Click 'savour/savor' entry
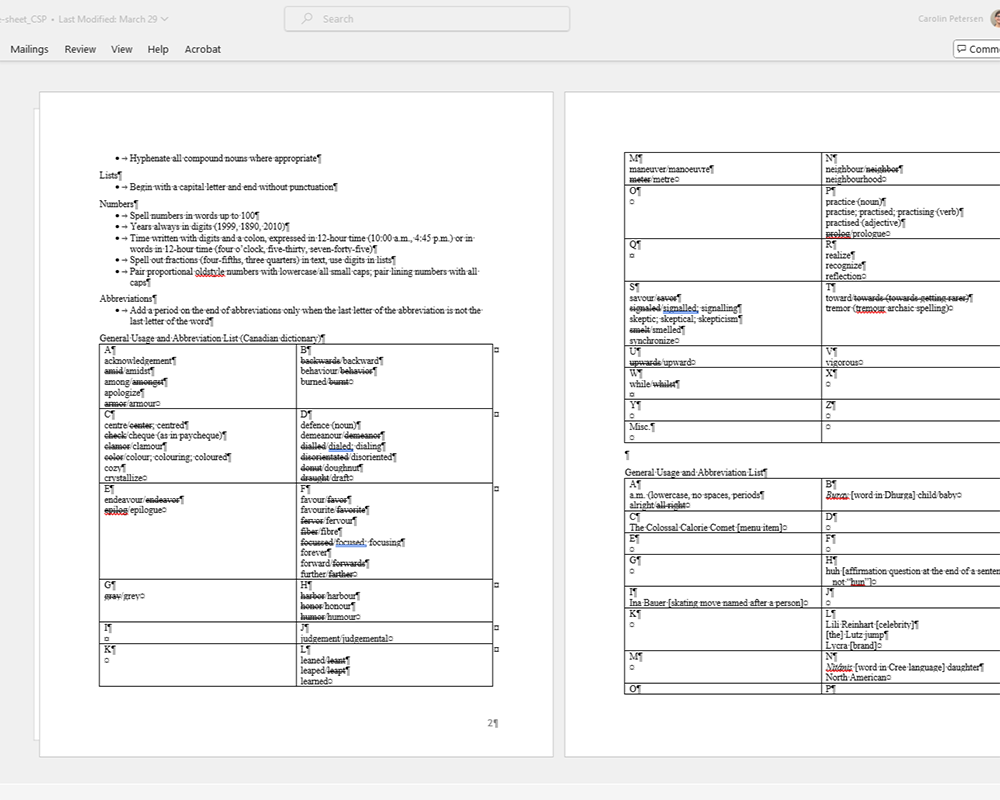The image size is (1000, 800). tap(653, 297)
